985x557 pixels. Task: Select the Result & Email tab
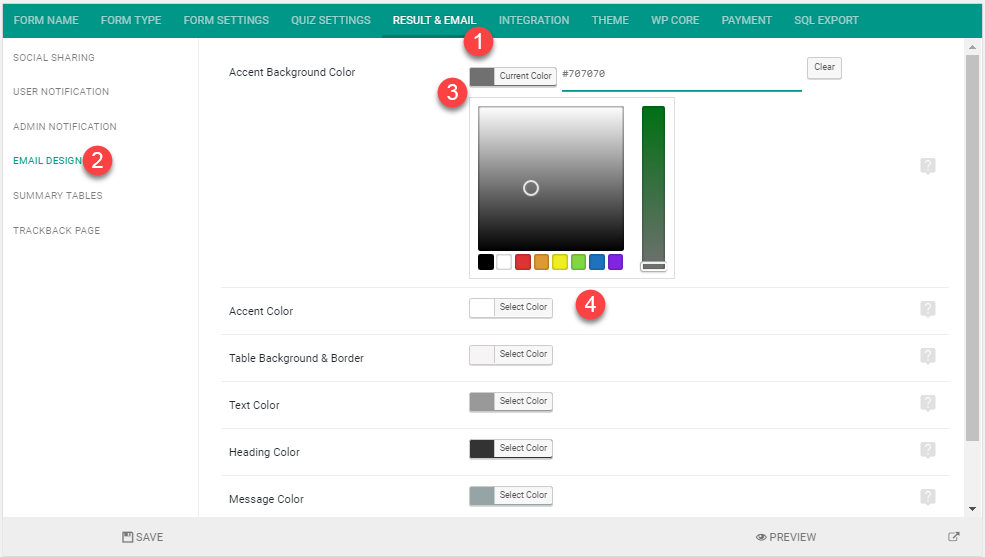point(434,20)
